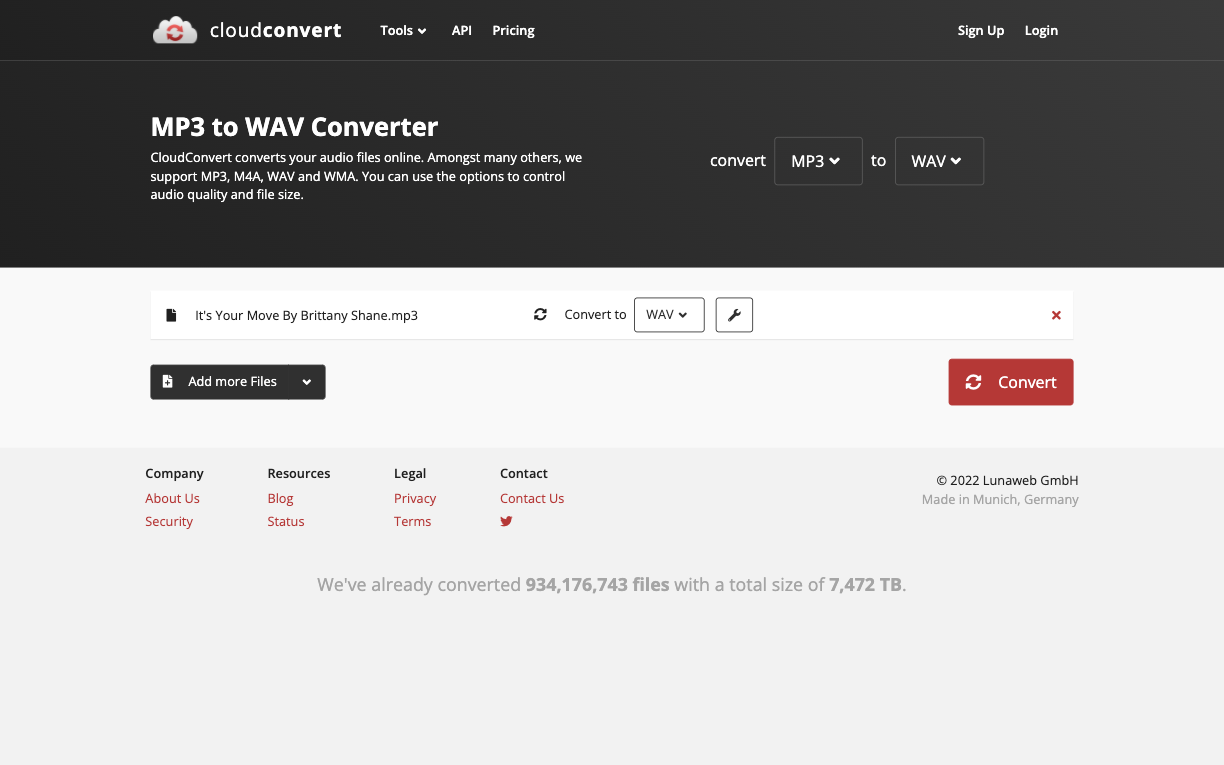
Task: Check the Status link under Resources
Action: [286, 521]
